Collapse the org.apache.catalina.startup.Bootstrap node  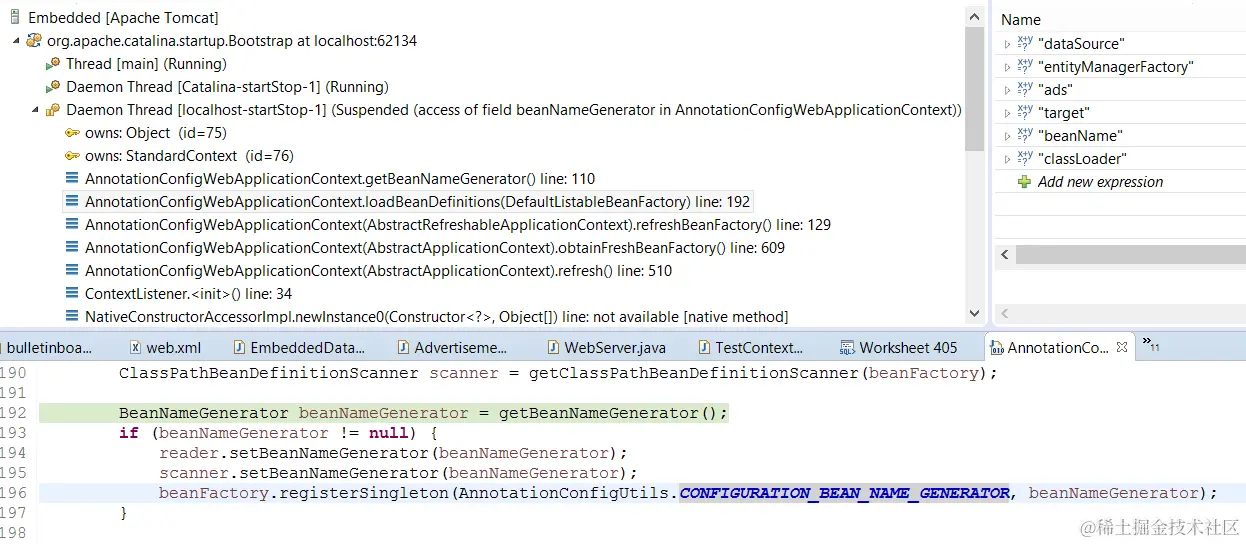pyautogui.click(x=16, y=41)
